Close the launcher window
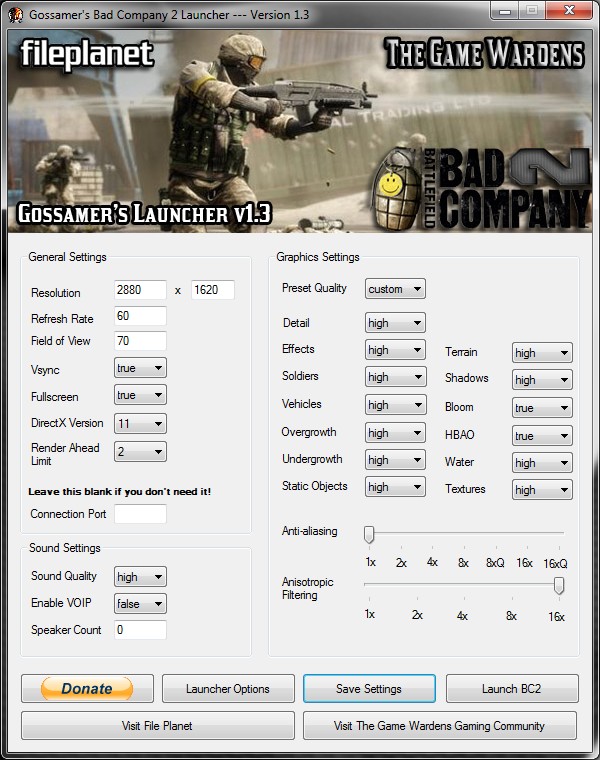Viewport: 600px width, 760px height. [569, 10]
